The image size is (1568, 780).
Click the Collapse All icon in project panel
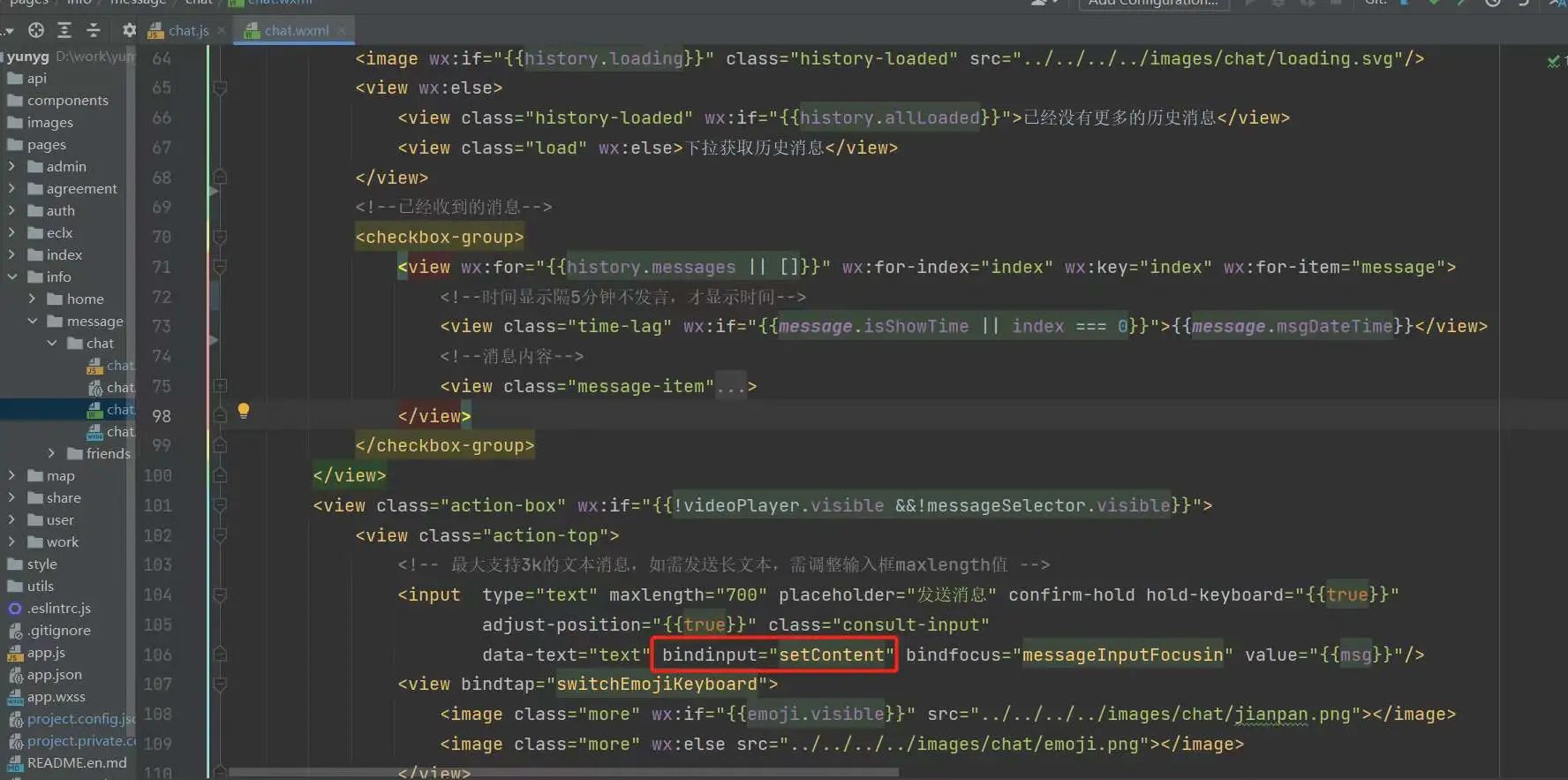(x=94, y=30)
